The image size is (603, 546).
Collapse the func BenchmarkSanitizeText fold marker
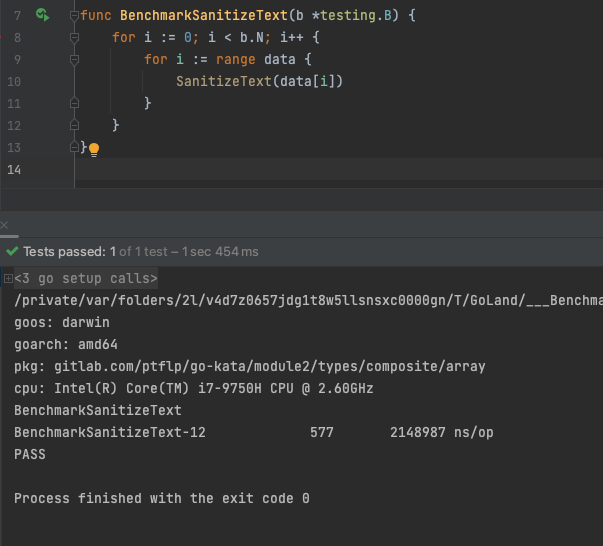coord(75,16)
